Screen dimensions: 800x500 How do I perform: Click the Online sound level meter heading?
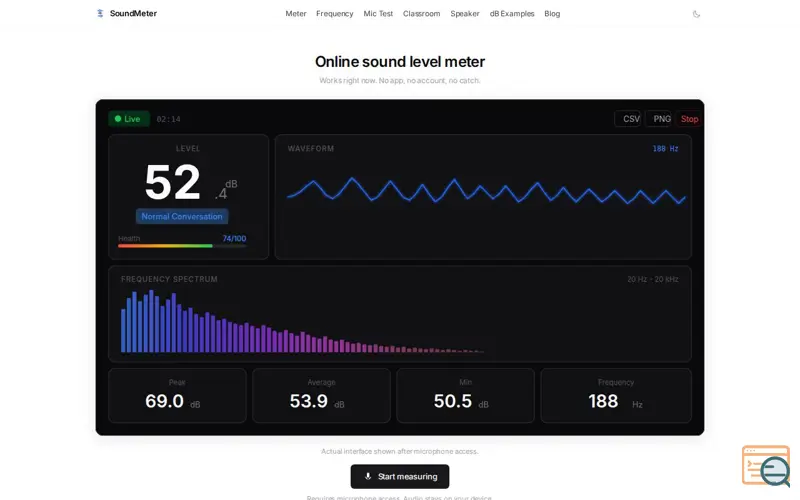point(399,62)
